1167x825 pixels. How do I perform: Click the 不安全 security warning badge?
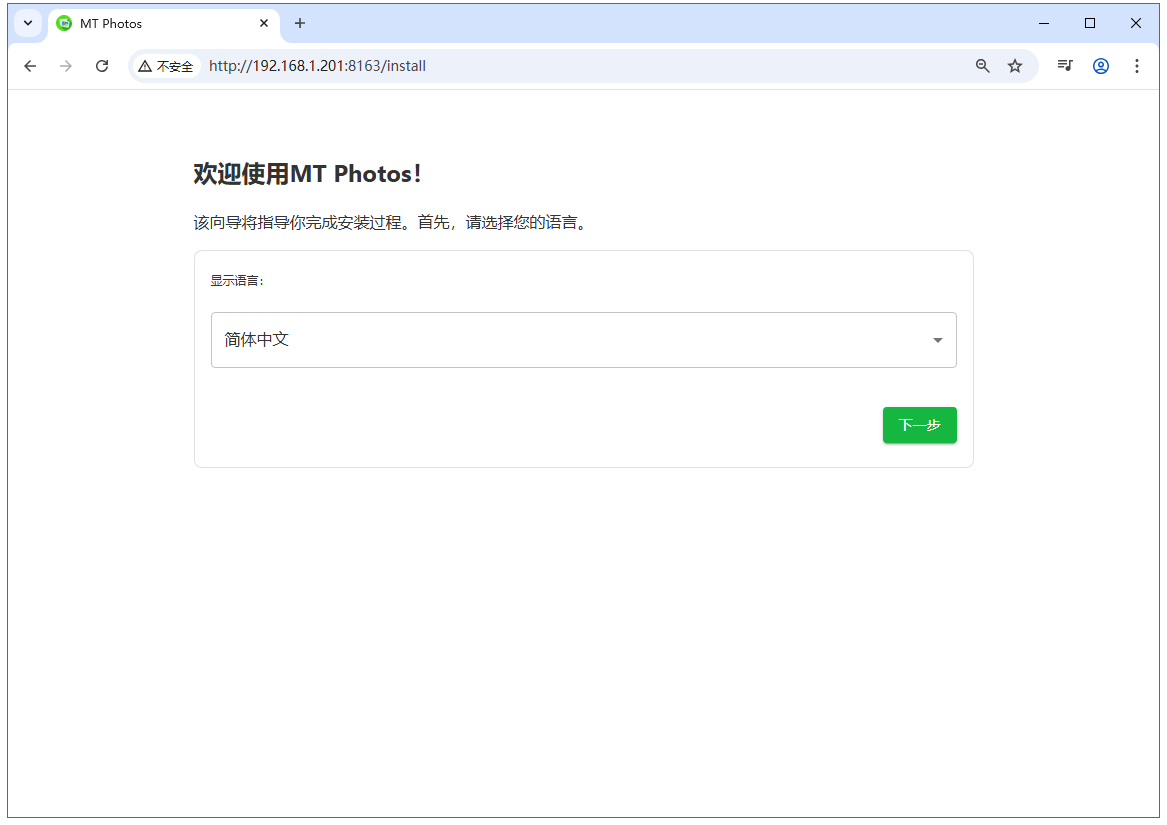point(166,66)
